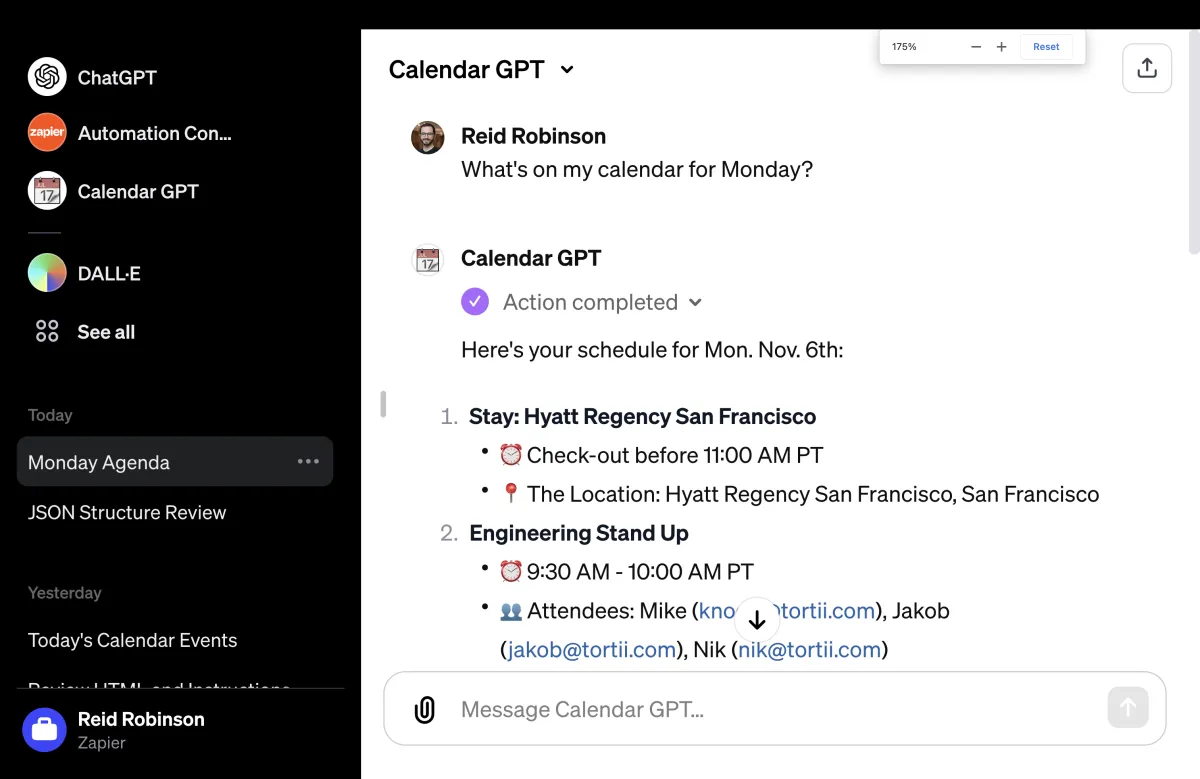Click the jakob@tortii.com email link
The image size is (1200, 779).
click(592, 650)
